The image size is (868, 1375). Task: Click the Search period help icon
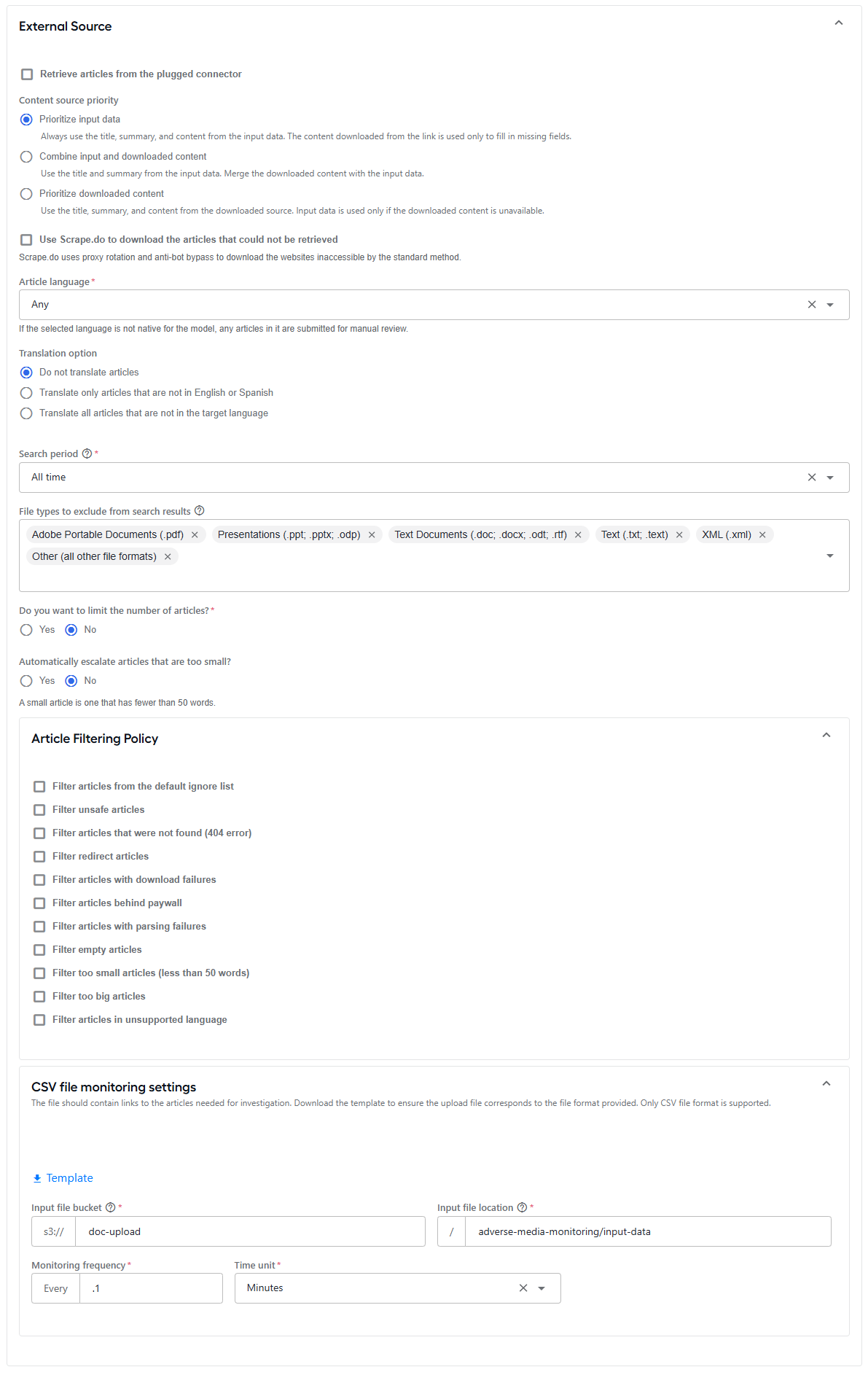[87, 453]
